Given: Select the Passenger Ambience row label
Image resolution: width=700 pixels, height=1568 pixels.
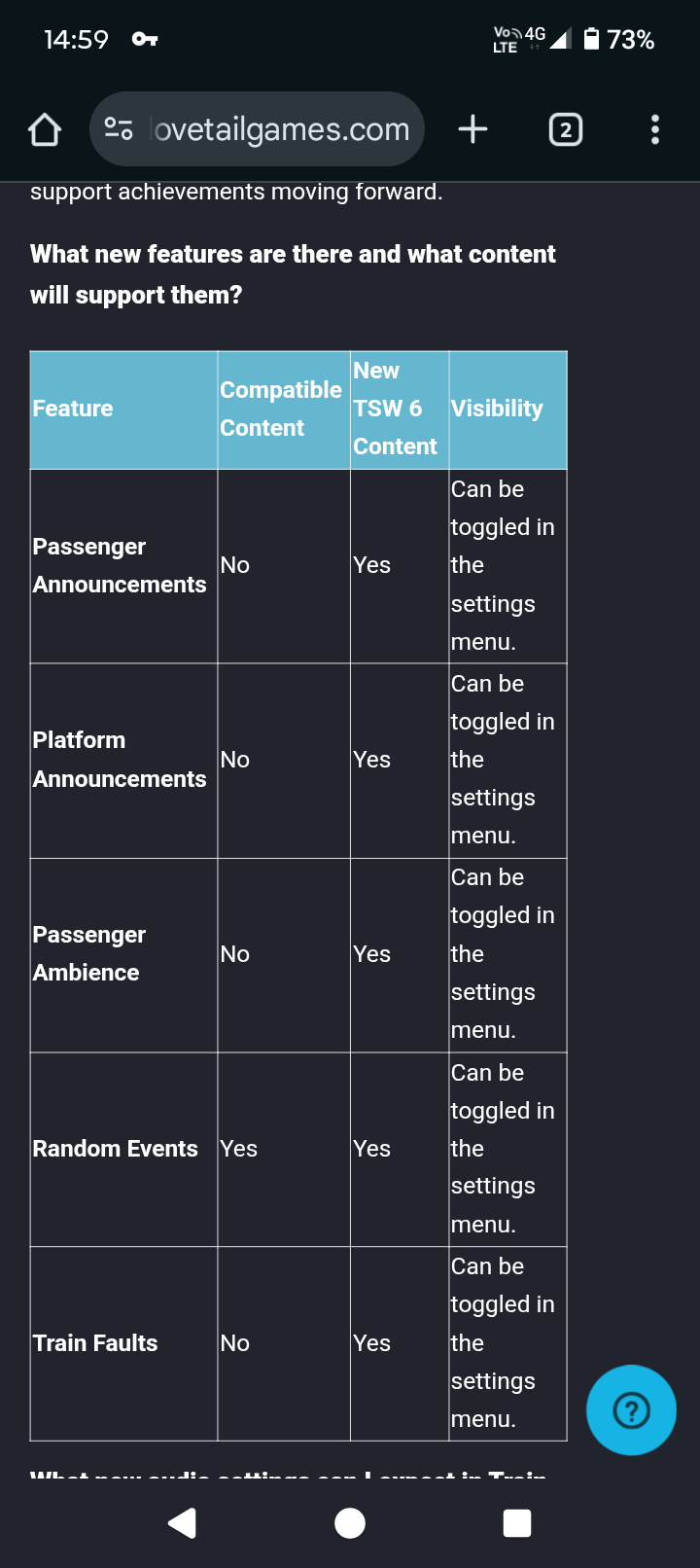Looking at the screenshot, I should point(88,953).
